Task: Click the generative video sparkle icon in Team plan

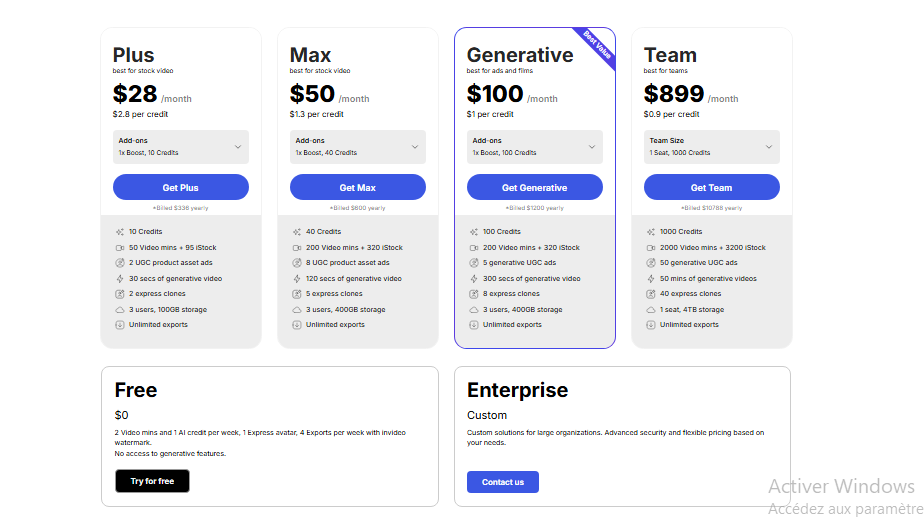Action: (x=650, y=279)
